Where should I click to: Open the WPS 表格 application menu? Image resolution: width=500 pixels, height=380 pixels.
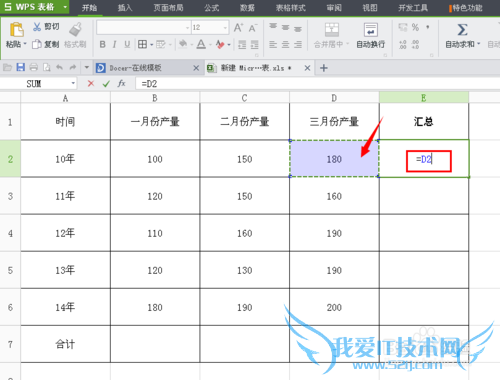(35, 7)
